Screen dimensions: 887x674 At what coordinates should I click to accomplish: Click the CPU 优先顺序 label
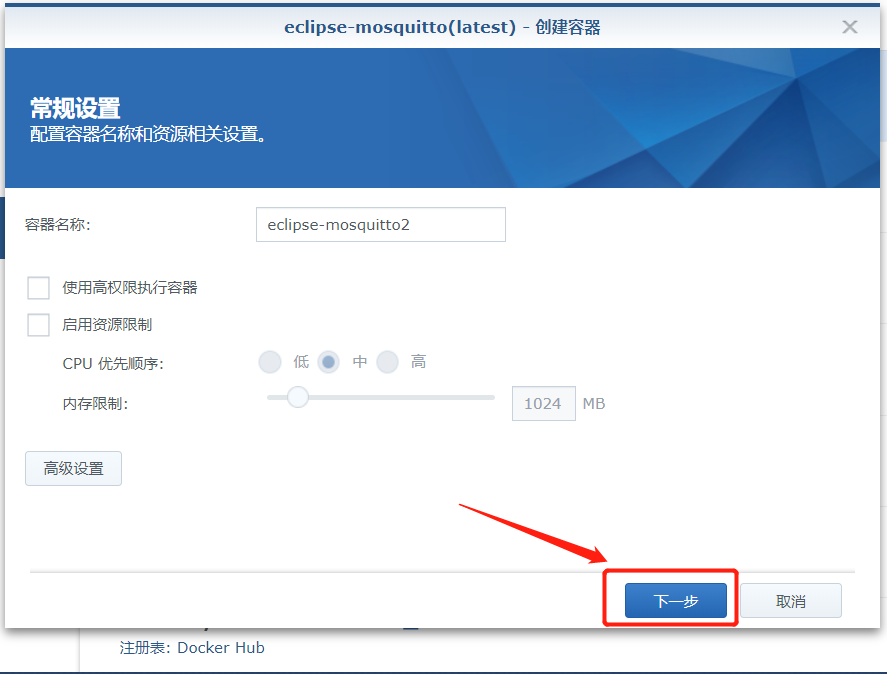click(x=113, y=363)
